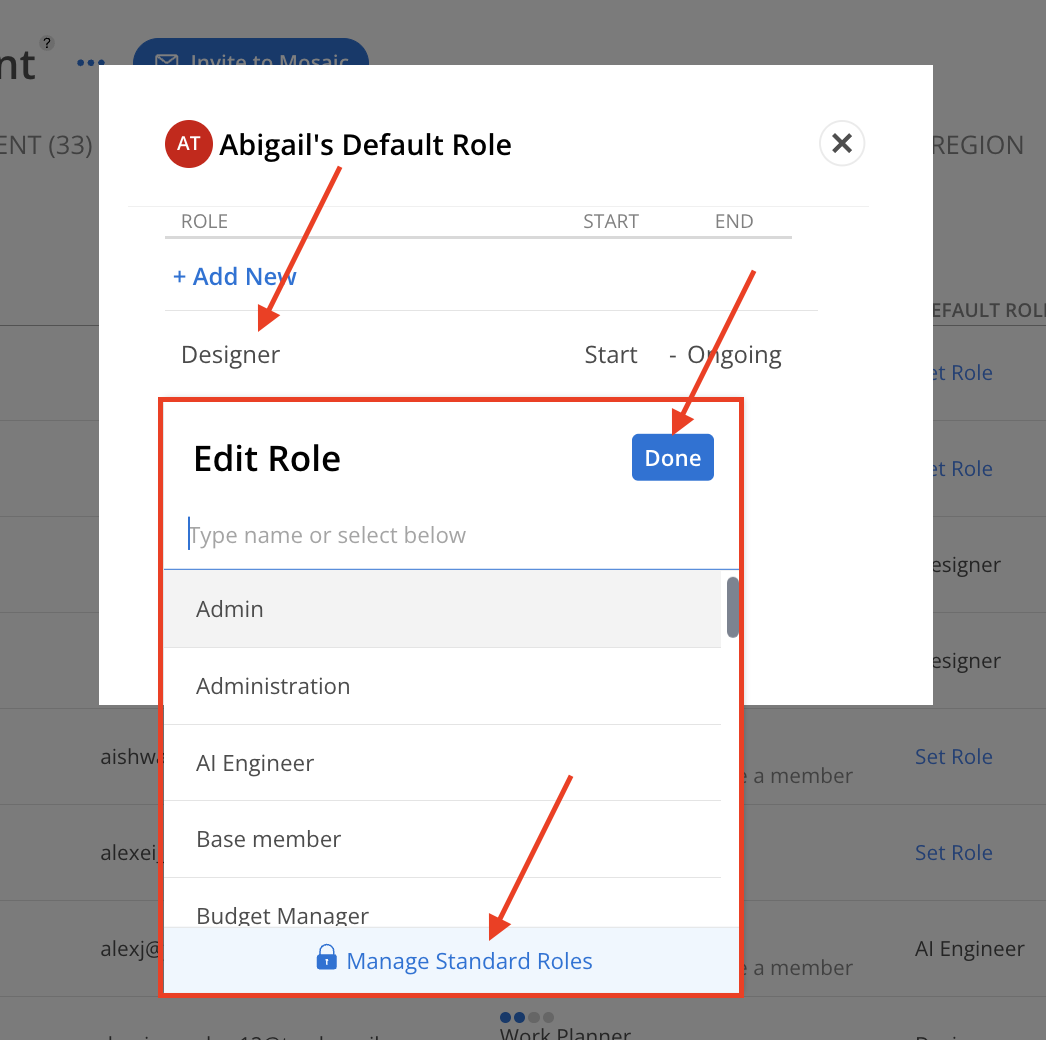The height and width of the screenshot is (1040, 1046).
Task: Choose Base member role option
Action: coord(442,839)
